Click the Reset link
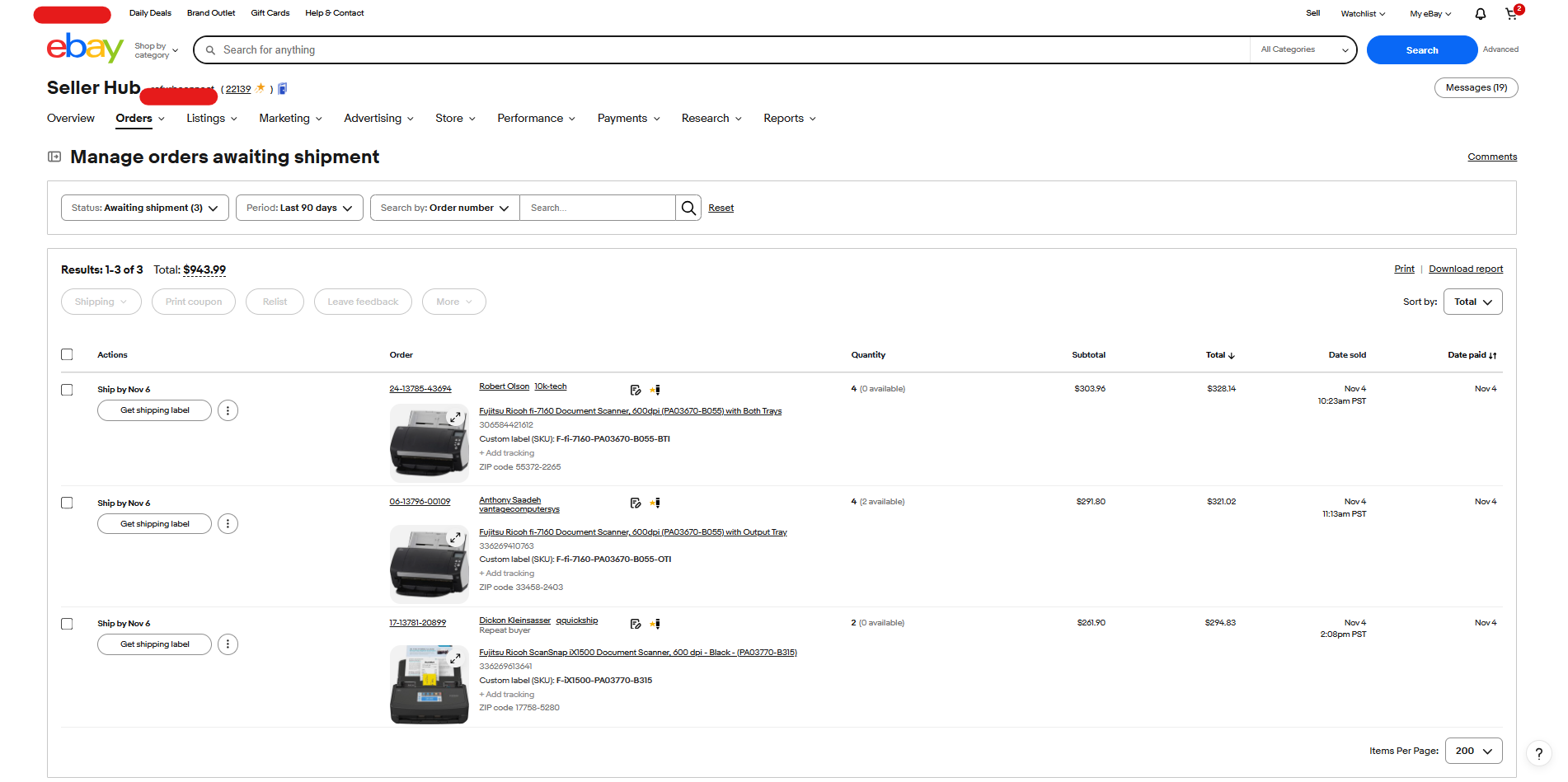Viewport: 1568px width, 782px height. point(721,208)
